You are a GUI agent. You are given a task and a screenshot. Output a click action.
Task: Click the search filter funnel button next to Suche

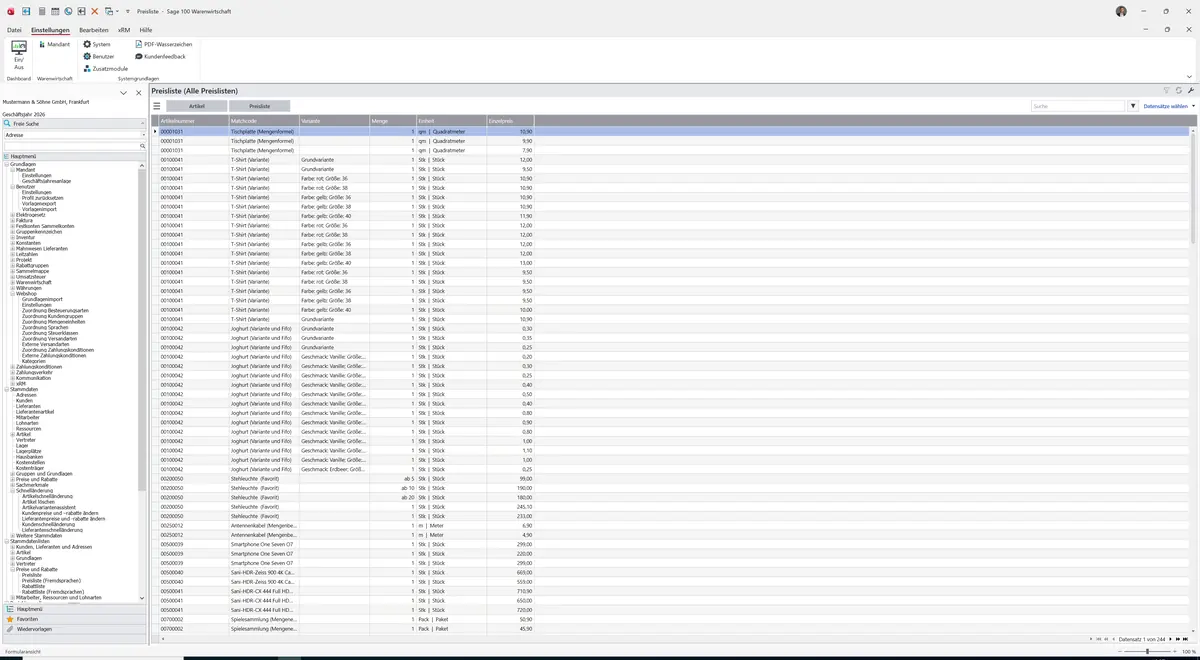1133,106
